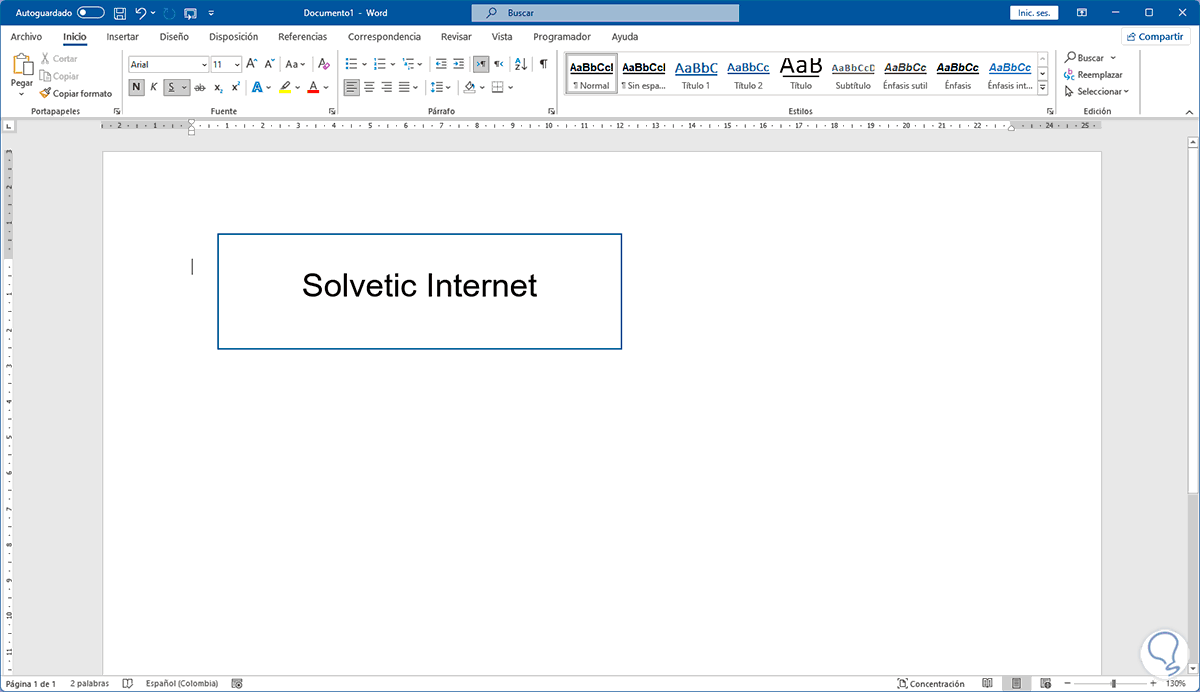
Task: Click the Undo arrow icon
Action: 141,13
